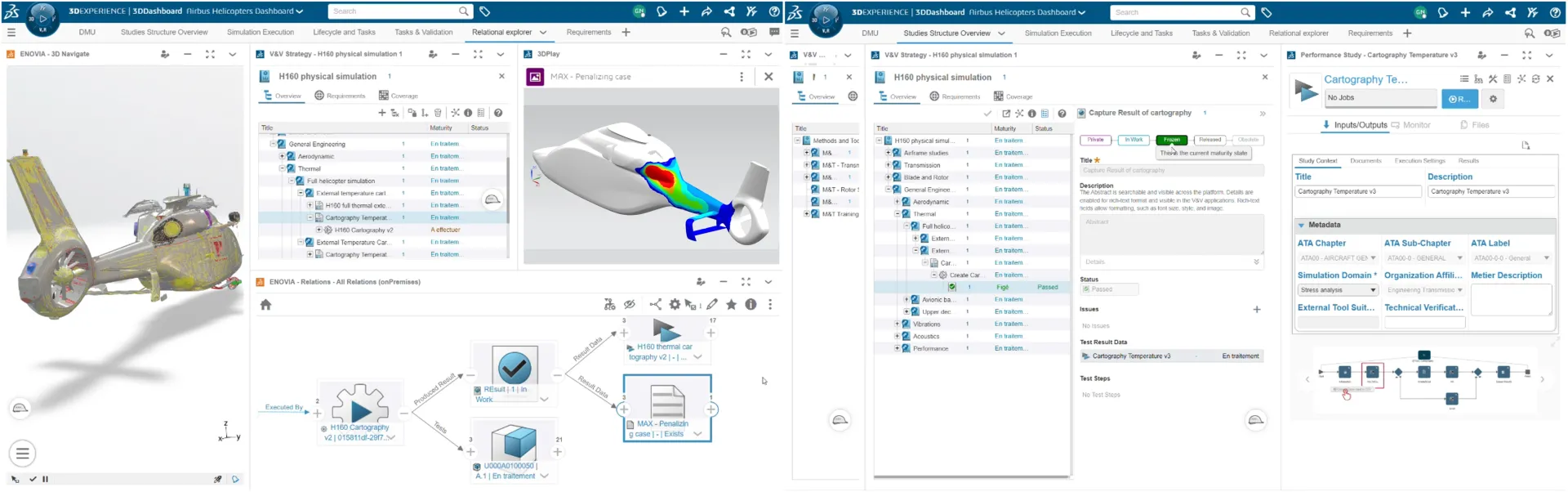Expand the Aerodynamic tree node in left panel
Screen dimensions: 1568x492
click(283, 156)
